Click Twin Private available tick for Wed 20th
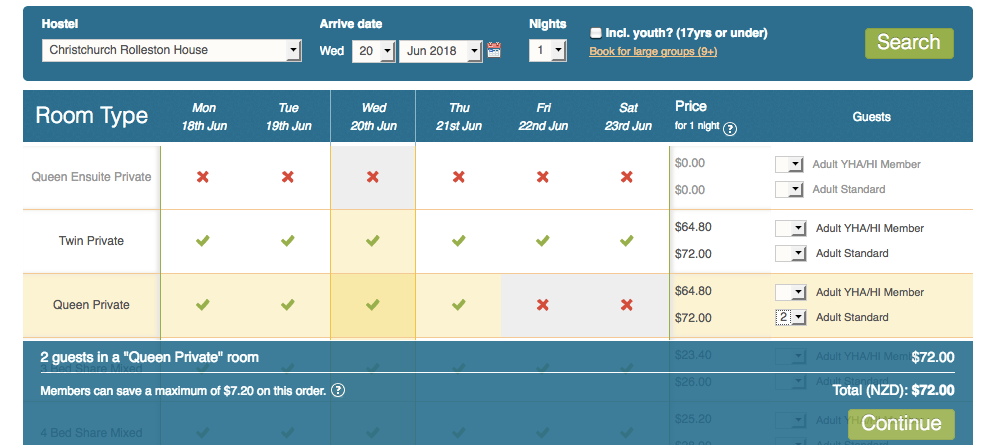The image size is (991, 445). [x=373, y=241]
